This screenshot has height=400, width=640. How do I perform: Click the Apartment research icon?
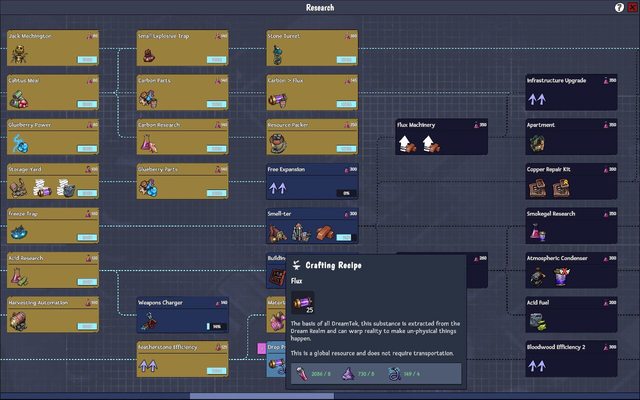coord(536,144)
